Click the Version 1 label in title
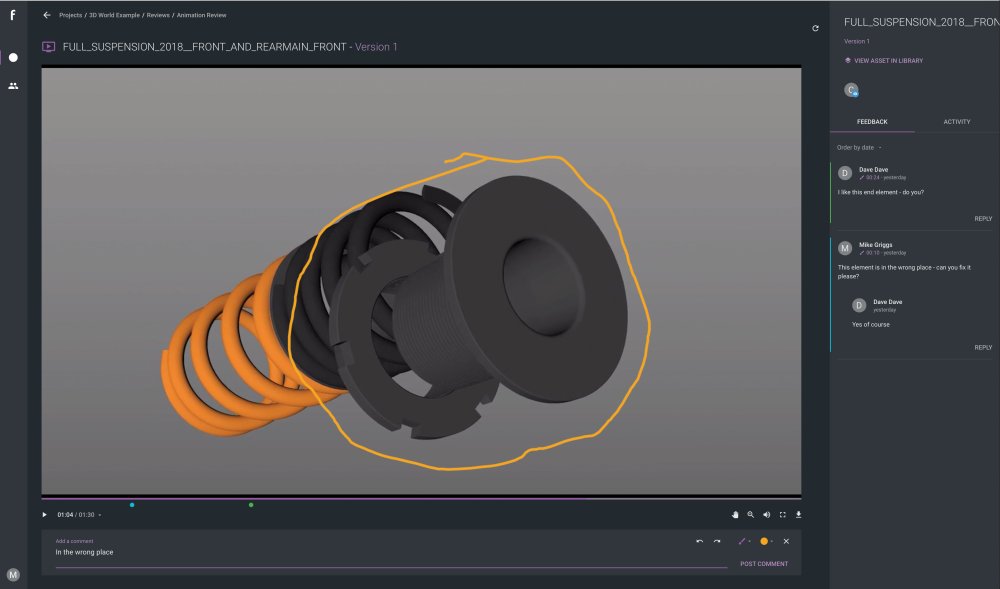 coord(376,47)
